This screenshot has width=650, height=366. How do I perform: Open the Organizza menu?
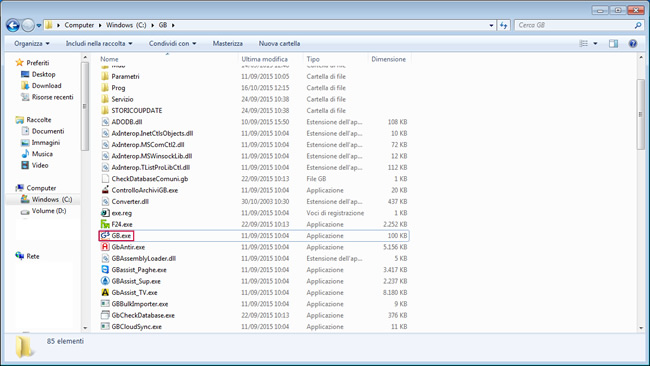tap(32, 44)
